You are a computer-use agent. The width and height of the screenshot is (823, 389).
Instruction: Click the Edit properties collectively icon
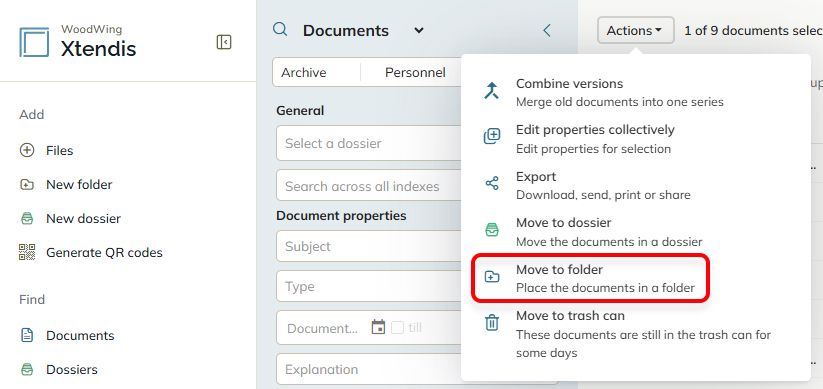point(491,137)
